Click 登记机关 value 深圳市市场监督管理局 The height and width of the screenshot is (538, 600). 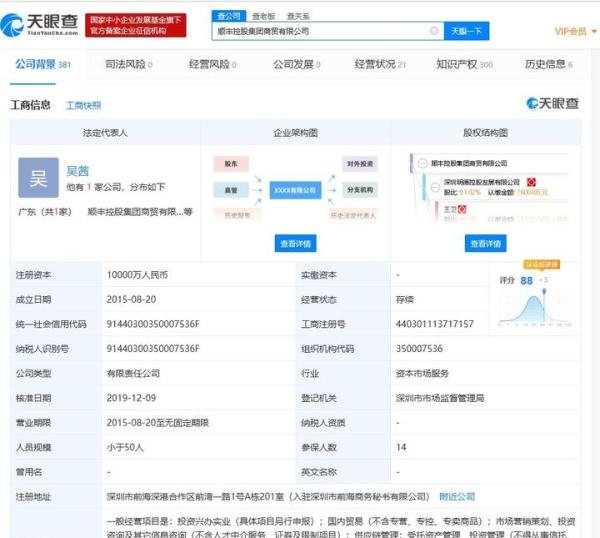440,398
